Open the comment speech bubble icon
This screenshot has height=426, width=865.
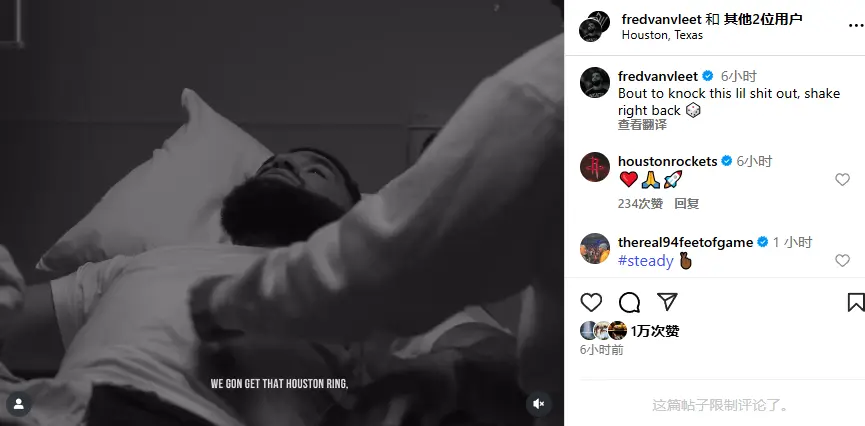coord(629,302)
